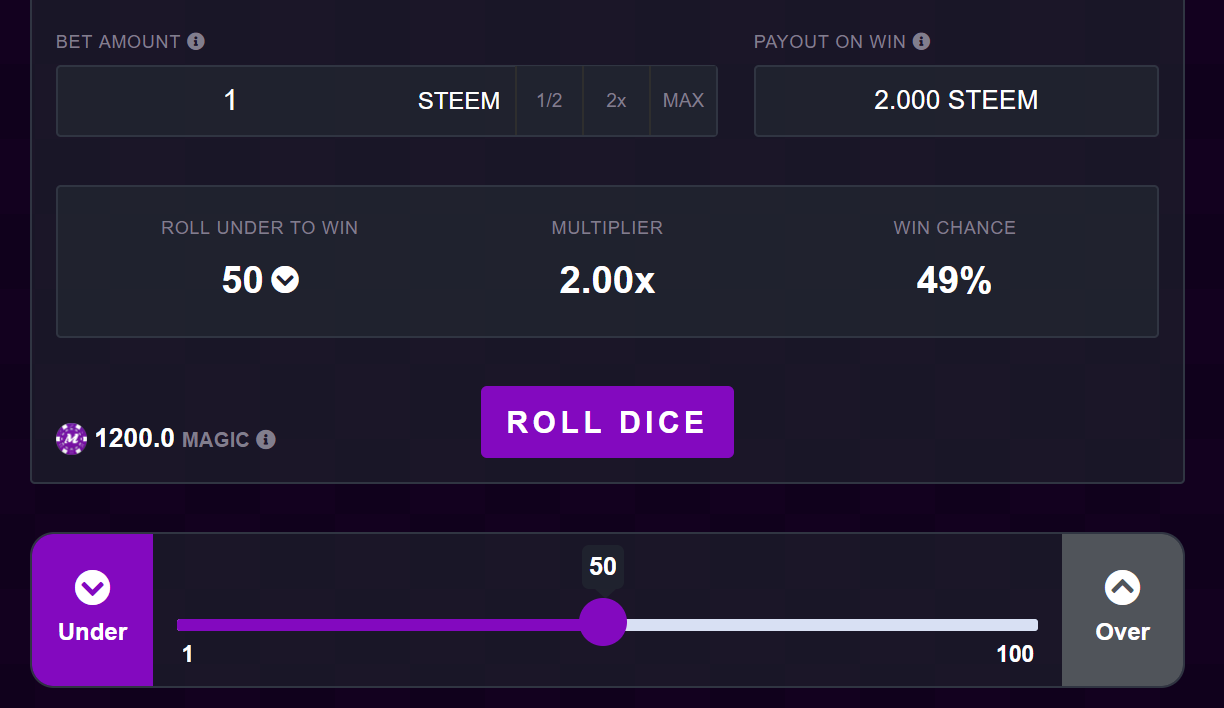Click the Payout on Win info icon
The height and width of the screenshot is (708, 1224).
pos(922,41)
